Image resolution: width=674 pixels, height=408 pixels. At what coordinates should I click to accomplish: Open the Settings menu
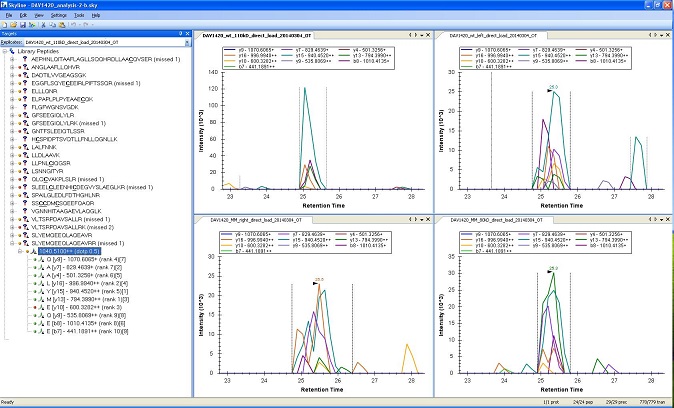pos(60,17)
